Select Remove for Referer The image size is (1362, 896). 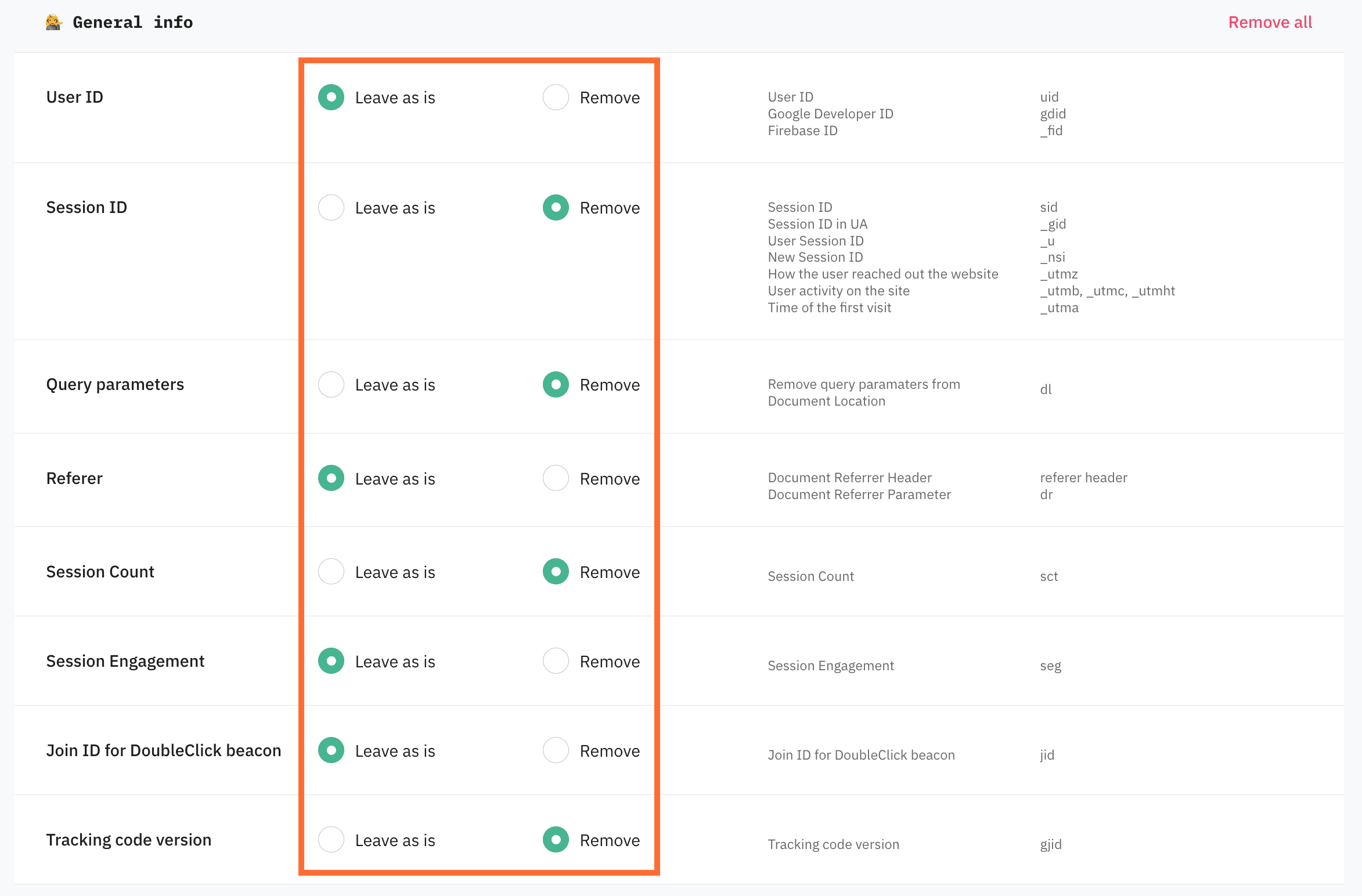(556, 478)
